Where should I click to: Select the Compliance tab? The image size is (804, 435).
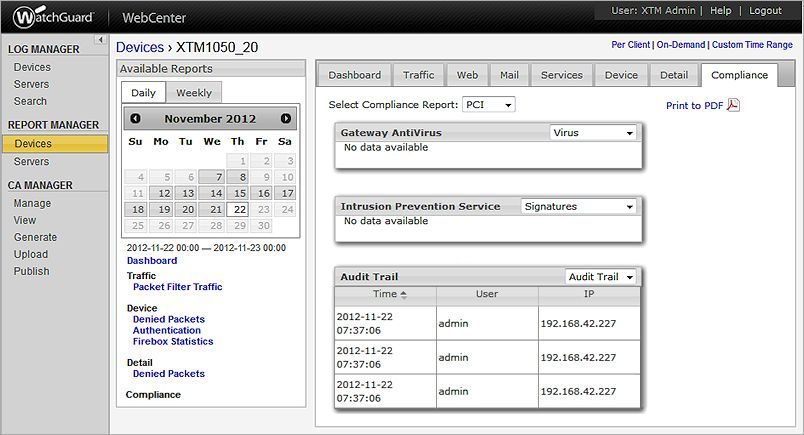[x=739, y=75]
